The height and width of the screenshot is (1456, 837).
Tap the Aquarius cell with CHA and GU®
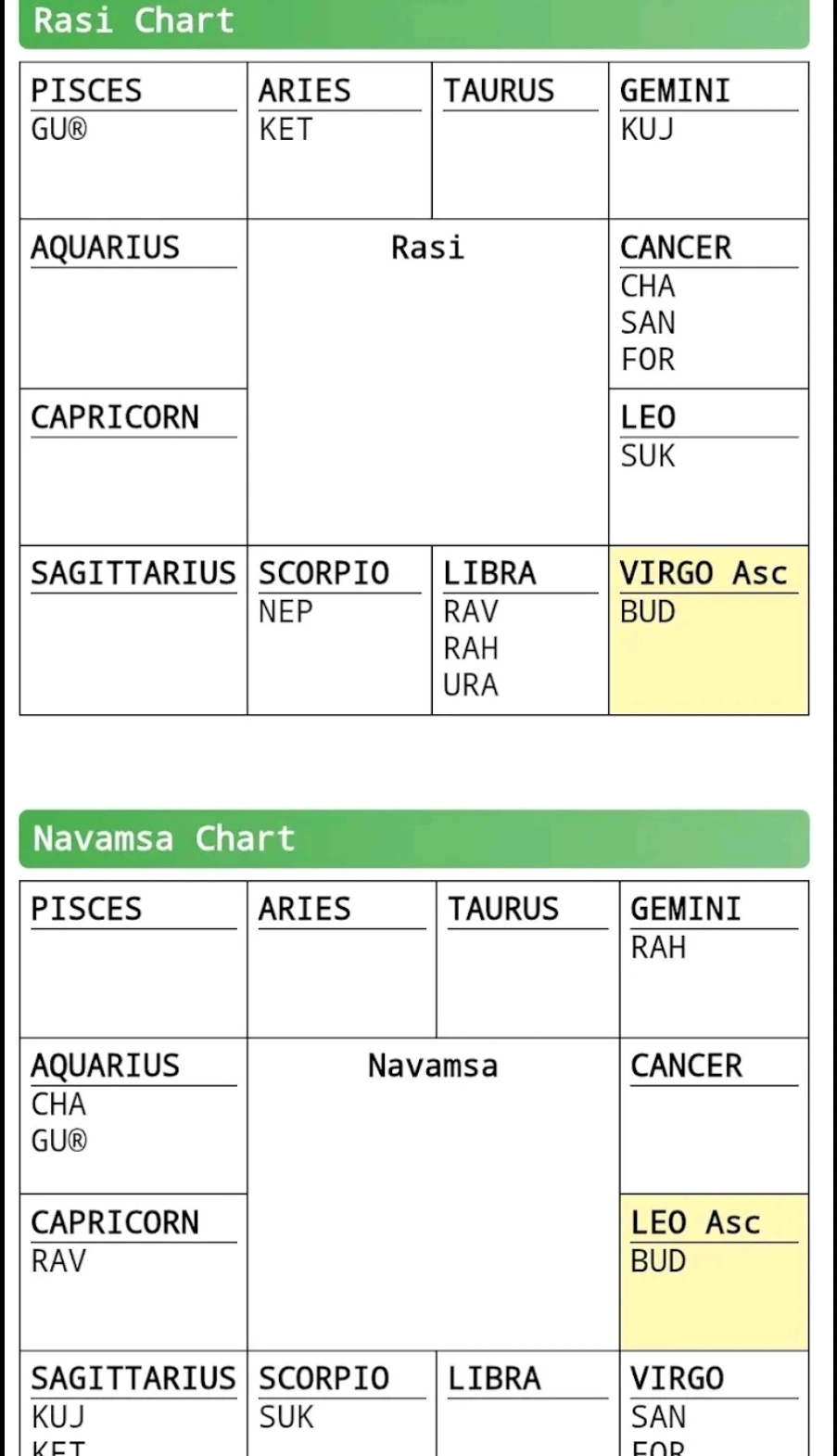click(x=133, y=1116)
